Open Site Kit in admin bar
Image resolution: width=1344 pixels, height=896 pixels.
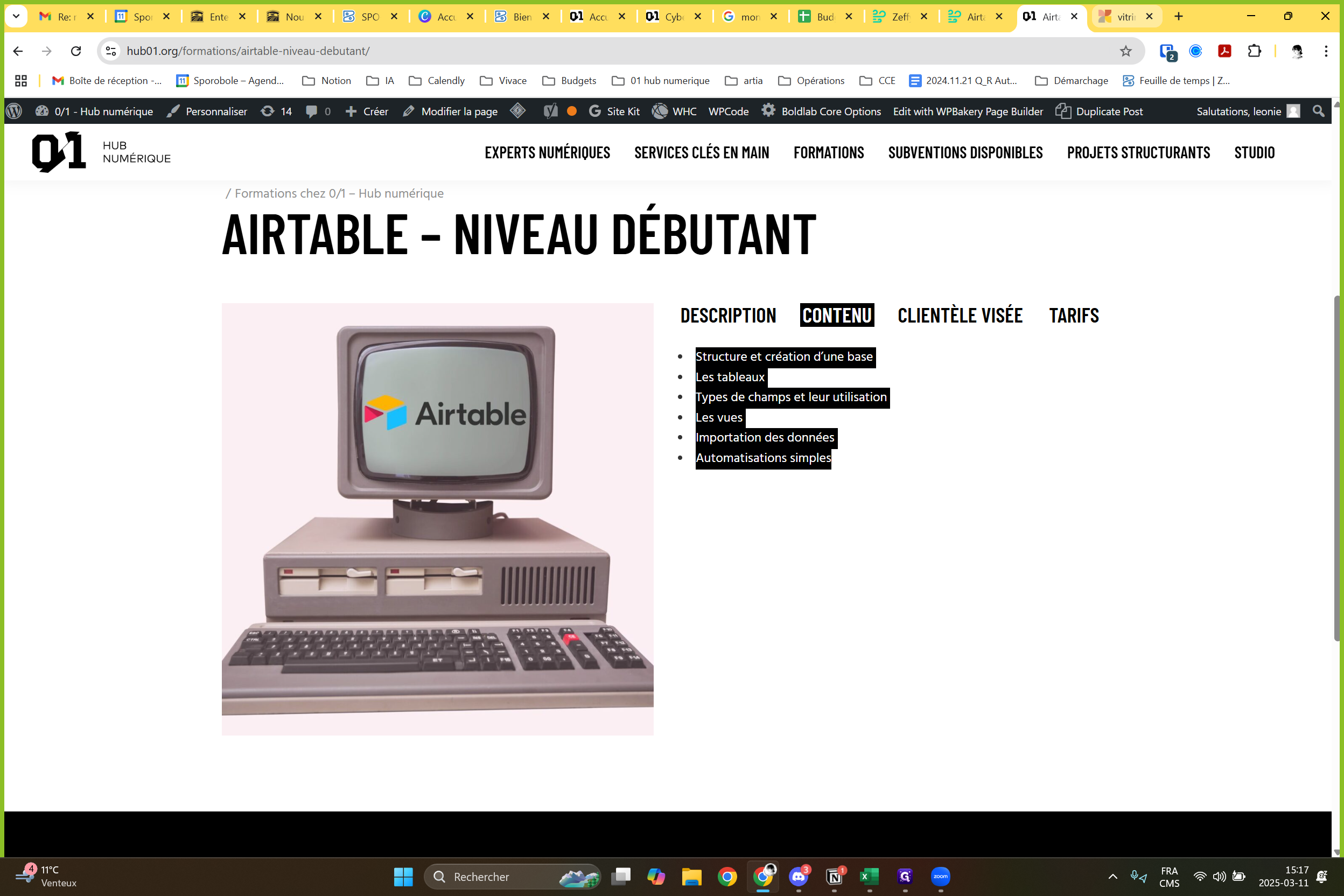click(614, 111)
